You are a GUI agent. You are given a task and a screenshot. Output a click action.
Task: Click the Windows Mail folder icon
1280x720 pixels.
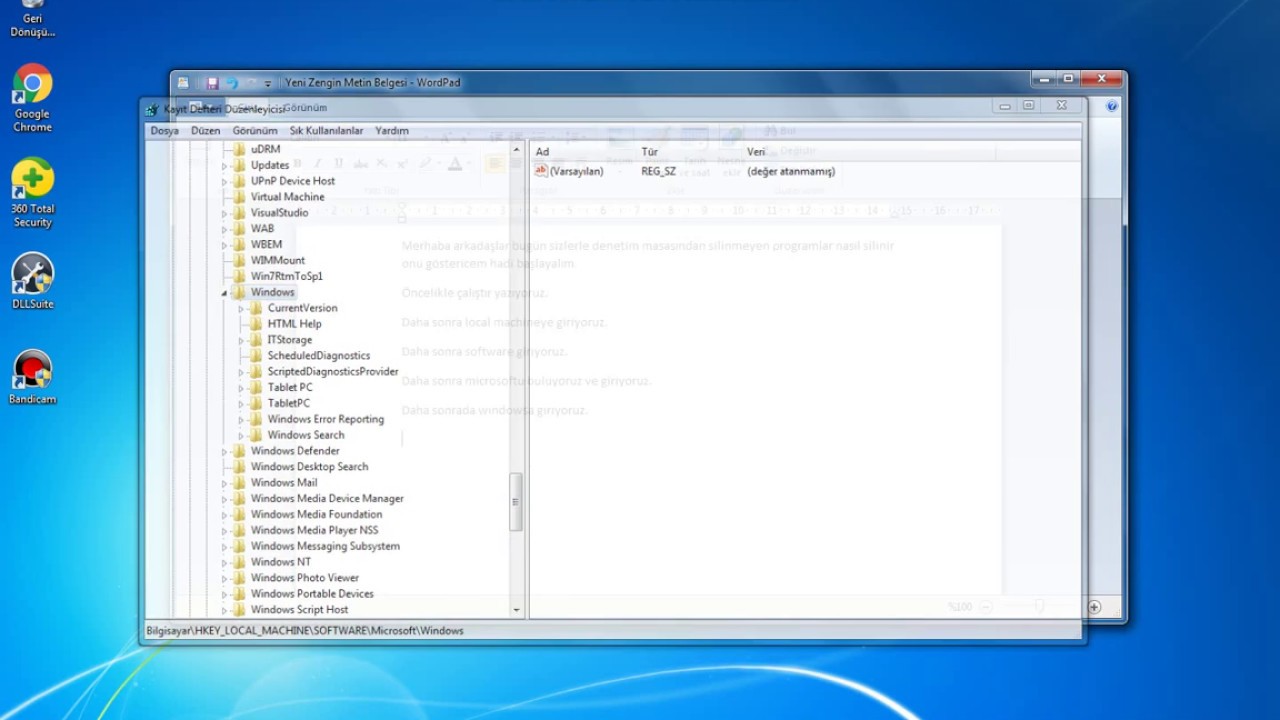pos(238,482)
